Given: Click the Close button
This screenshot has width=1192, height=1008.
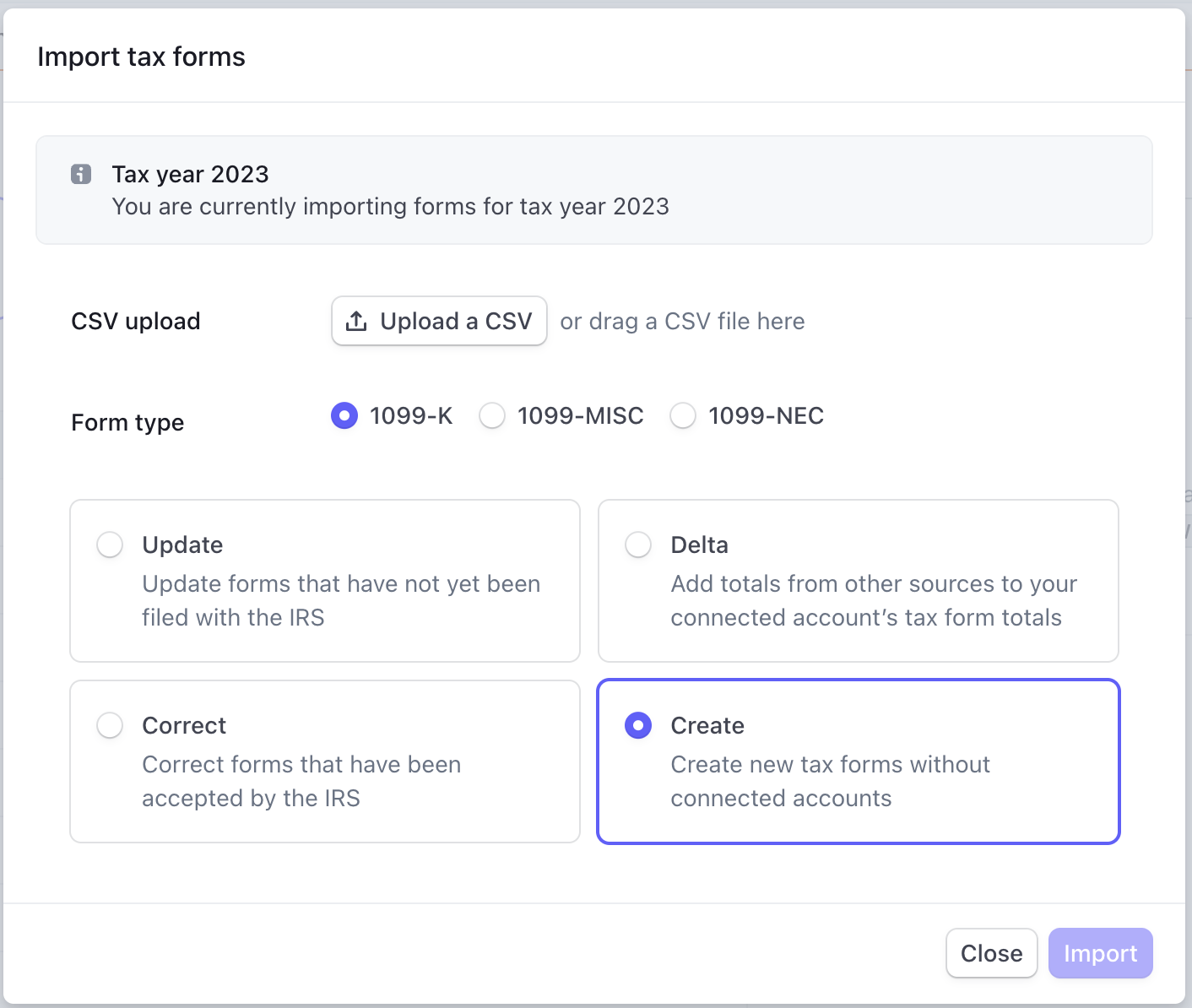Looking at the screenshot, I should 992,953.
